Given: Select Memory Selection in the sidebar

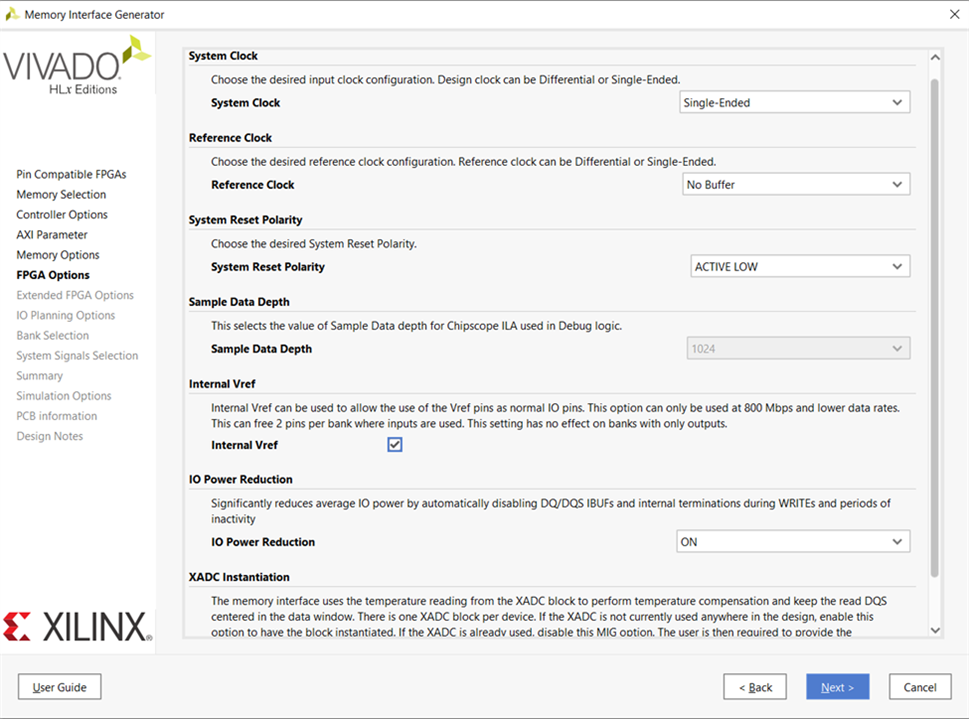Looking at the screenshot, I should coord(61,195).
